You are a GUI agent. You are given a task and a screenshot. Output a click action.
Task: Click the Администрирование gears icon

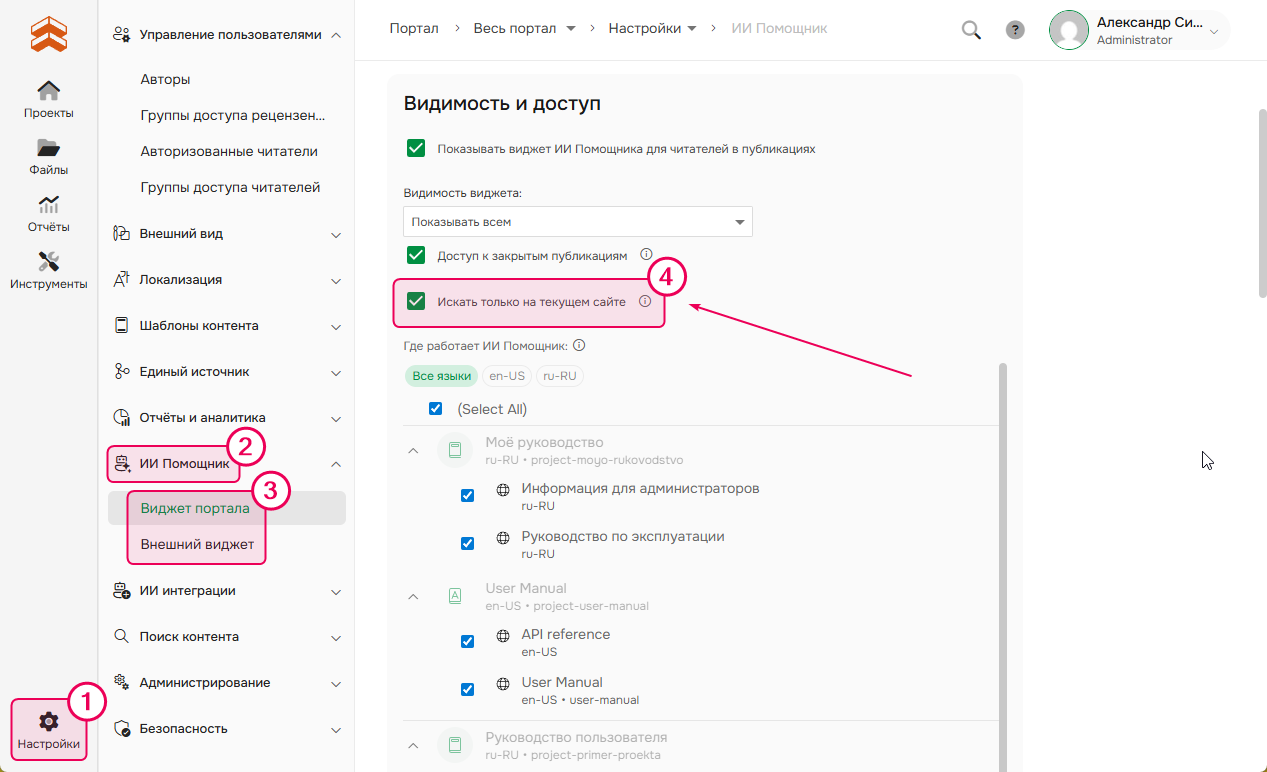tap(122, 683)
